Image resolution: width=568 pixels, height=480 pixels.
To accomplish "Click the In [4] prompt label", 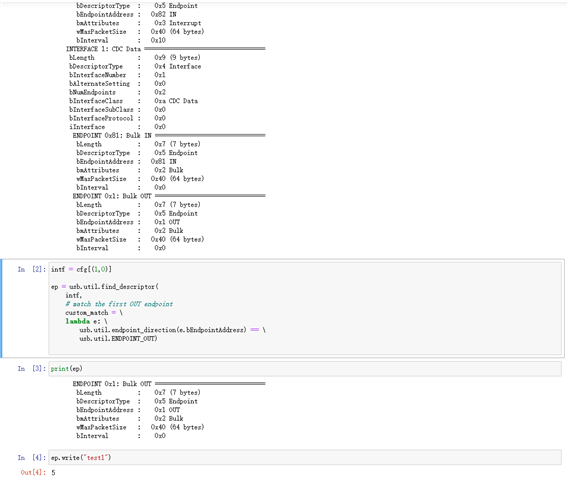I will [x=32, y=458].
